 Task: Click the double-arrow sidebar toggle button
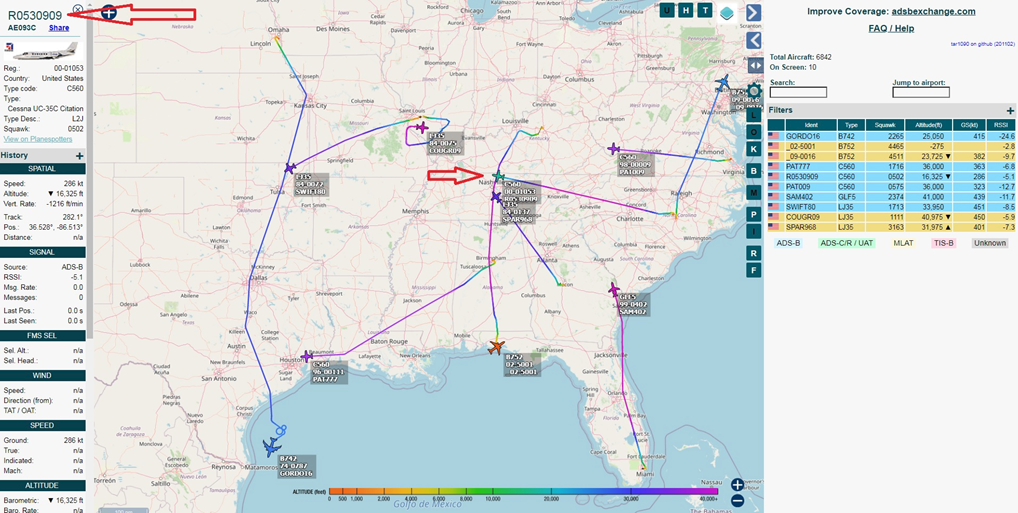[755, 66]
